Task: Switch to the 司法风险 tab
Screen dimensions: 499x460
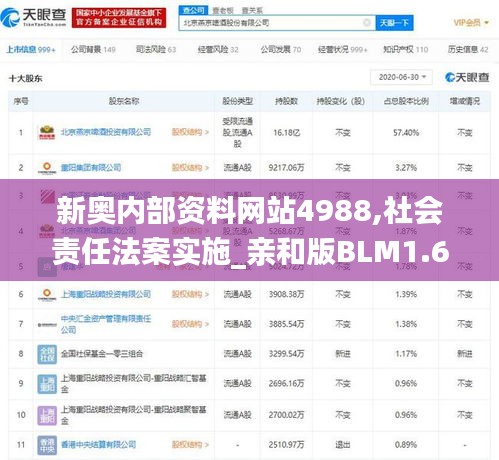Action: click(x=156, y=50)
